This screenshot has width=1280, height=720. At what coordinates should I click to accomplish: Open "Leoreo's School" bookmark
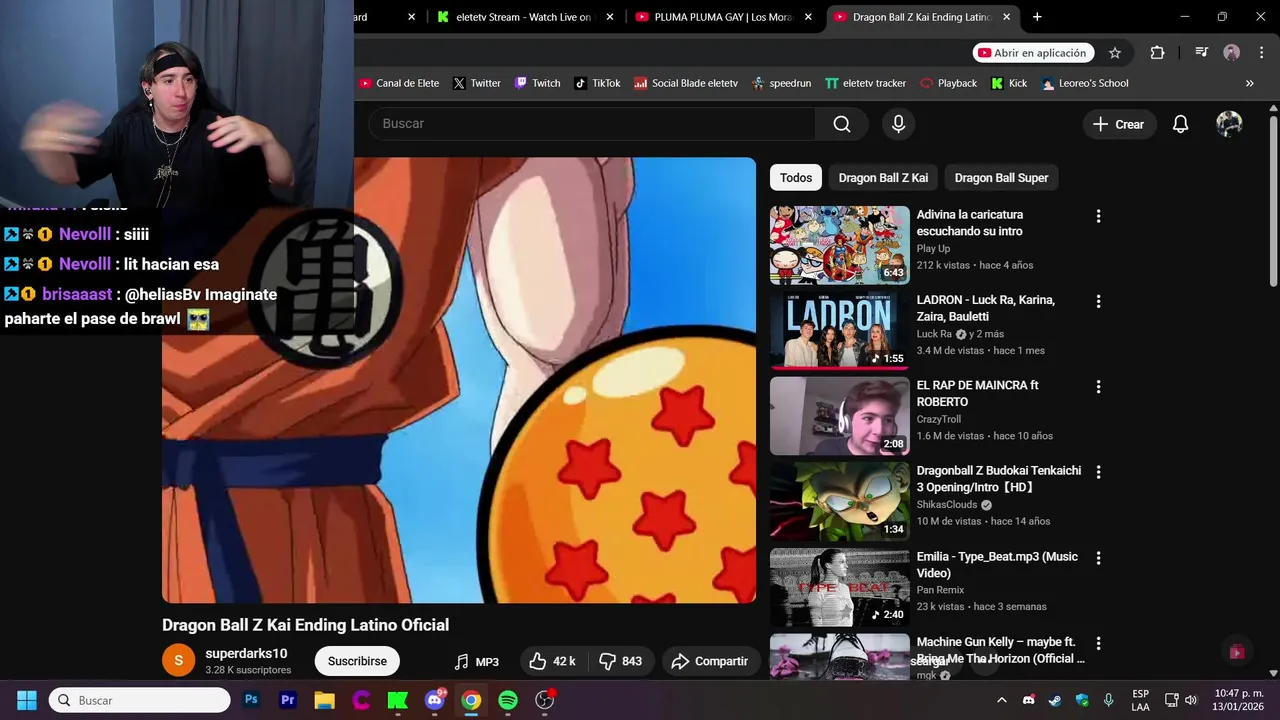click(x=1085, y=83)
